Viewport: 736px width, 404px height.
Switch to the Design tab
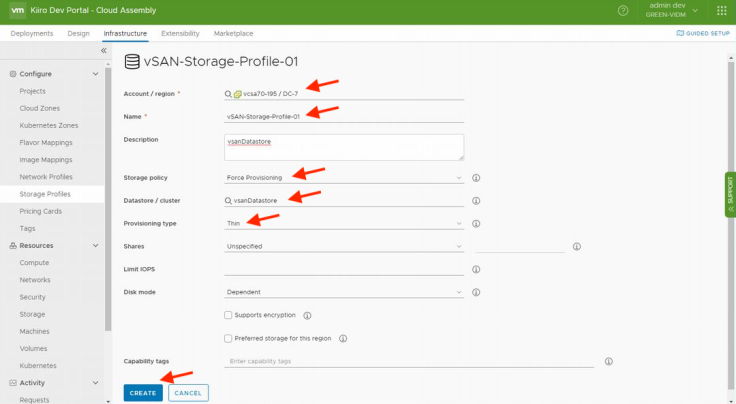78,33
